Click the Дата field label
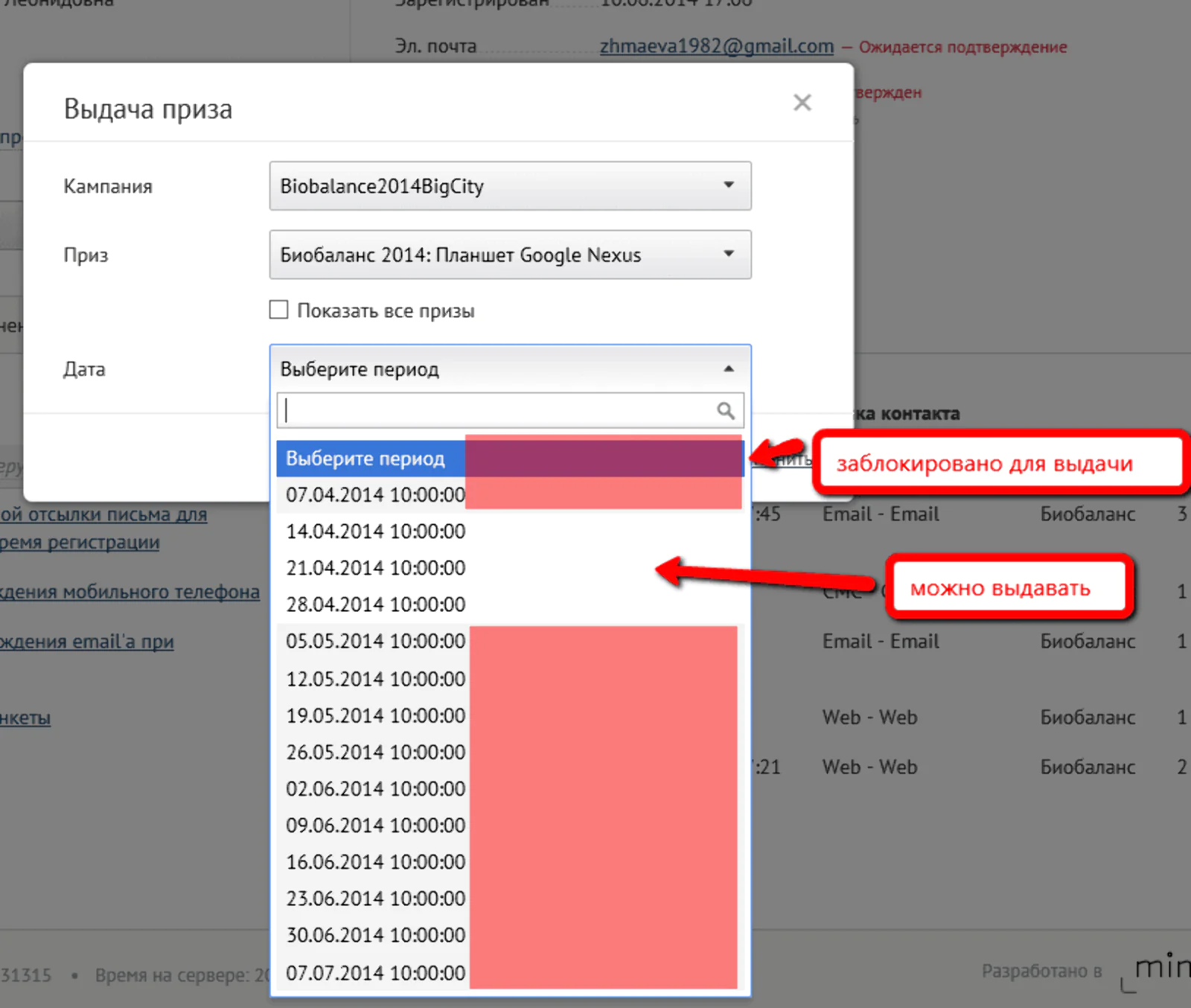The image size is (1191, 1008). [x=84, y=369]
